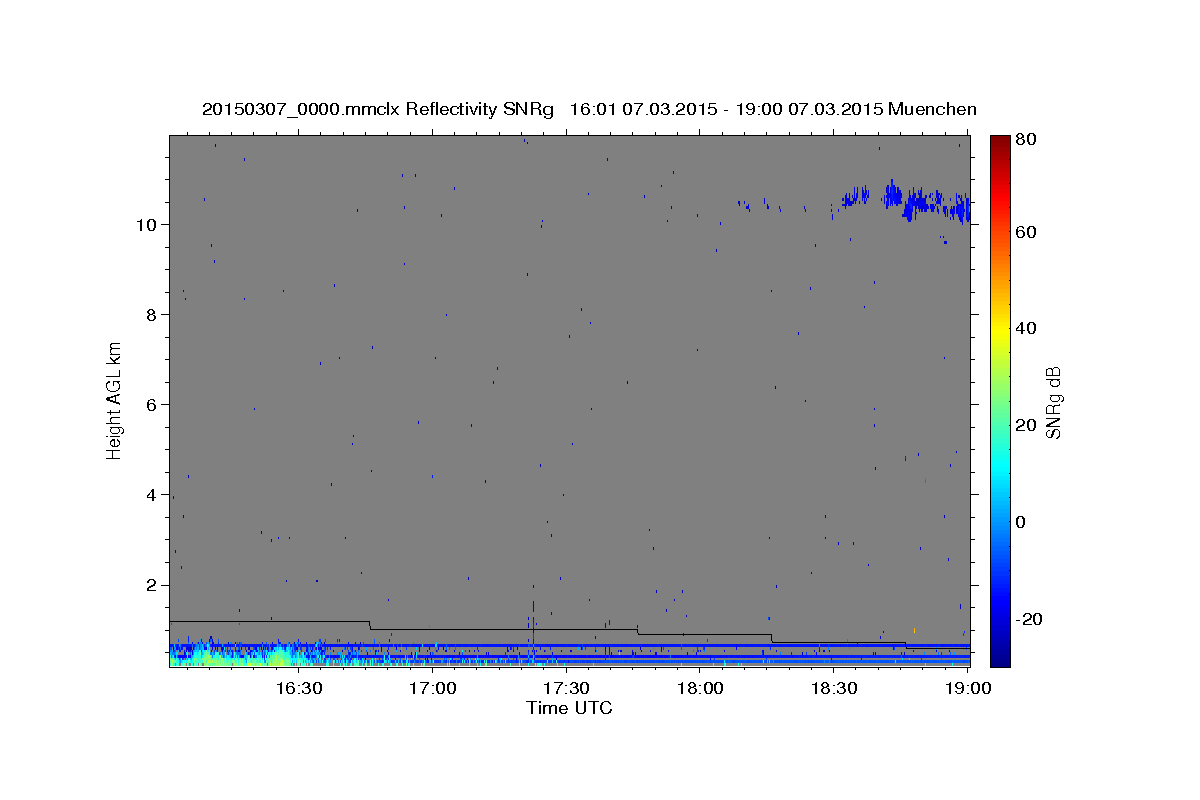Click the plot title text at top
The width and height of the screenshot is (1200, 800).
click(589, 109)
